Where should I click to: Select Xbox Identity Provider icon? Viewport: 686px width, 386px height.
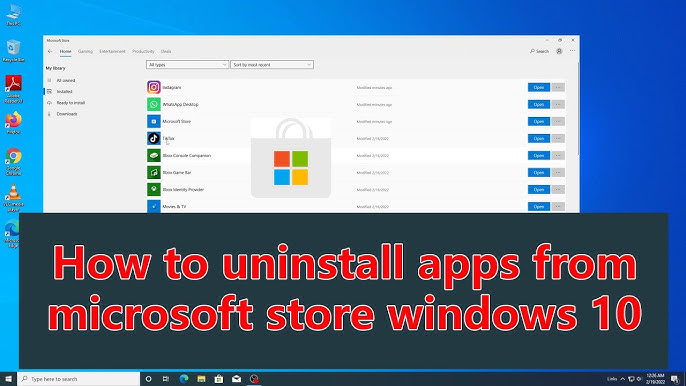pyautogui.click(x=154, y=189)
